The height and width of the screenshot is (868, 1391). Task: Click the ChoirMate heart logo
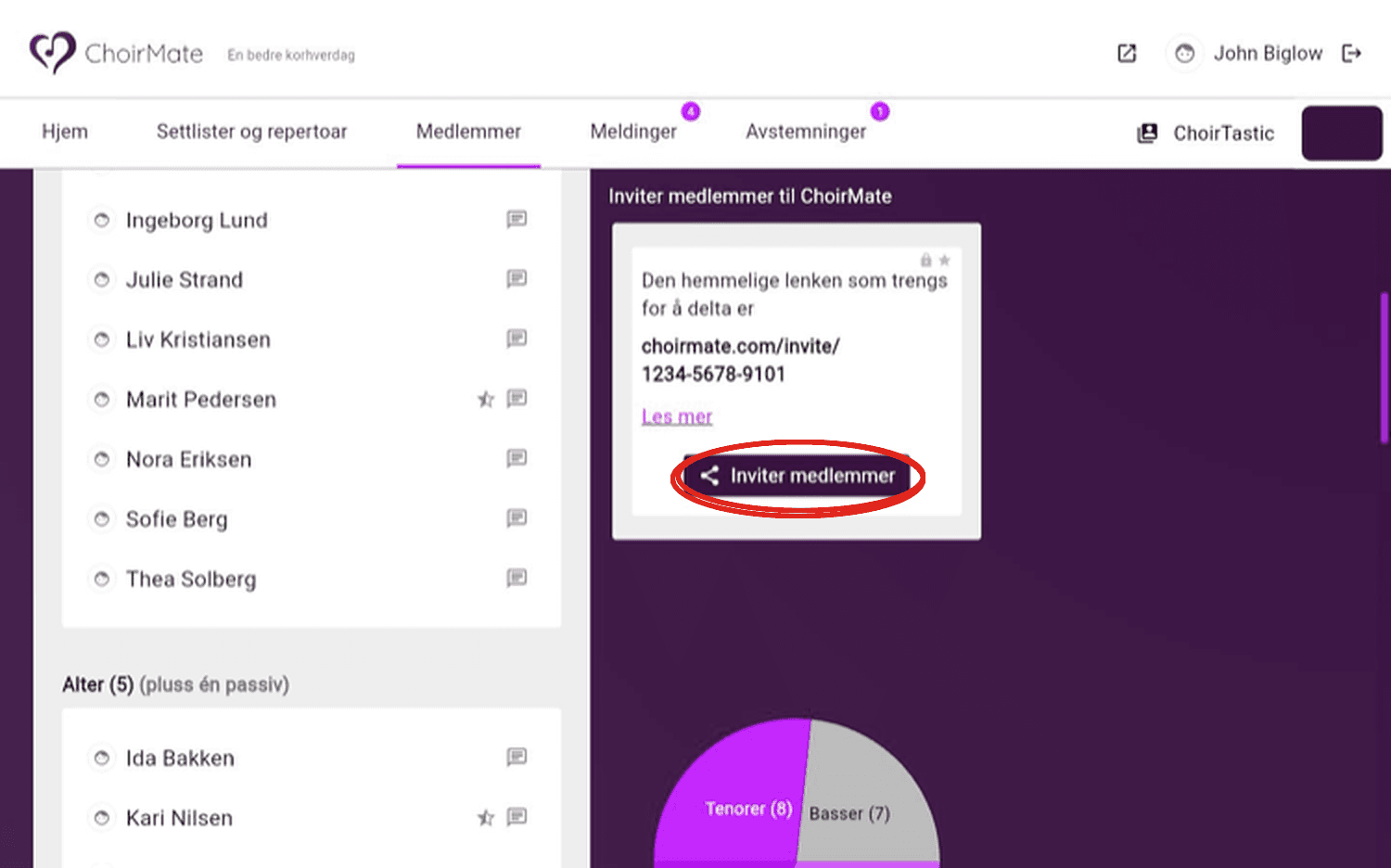pyautogui.click(x=52, y=53)
